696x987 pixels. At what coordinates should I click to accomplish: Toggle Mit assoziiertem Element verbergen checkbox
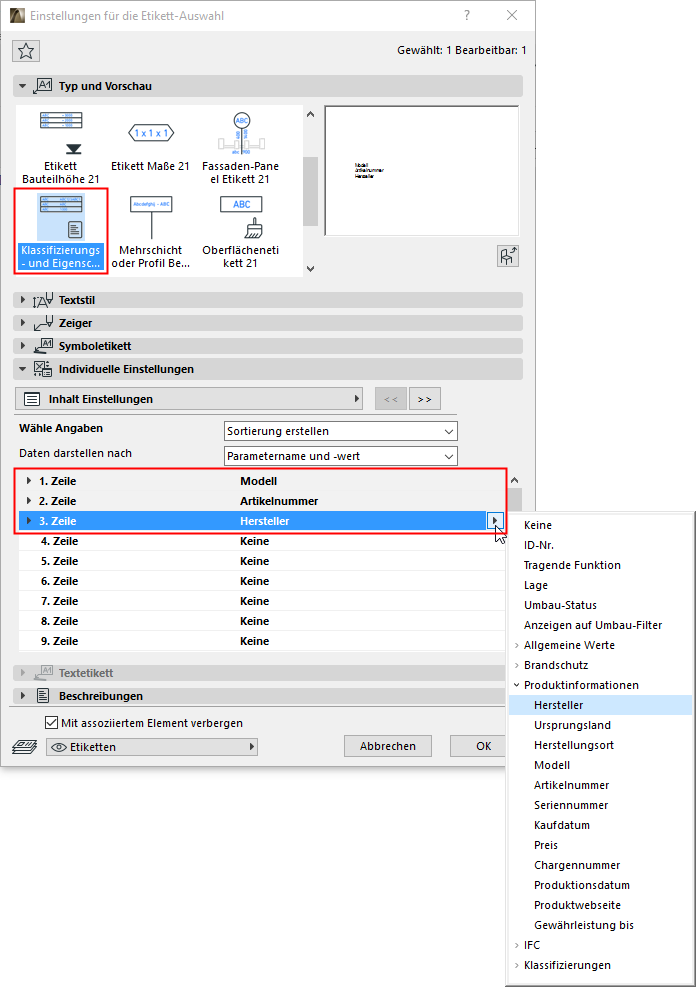tap(52, 723)
